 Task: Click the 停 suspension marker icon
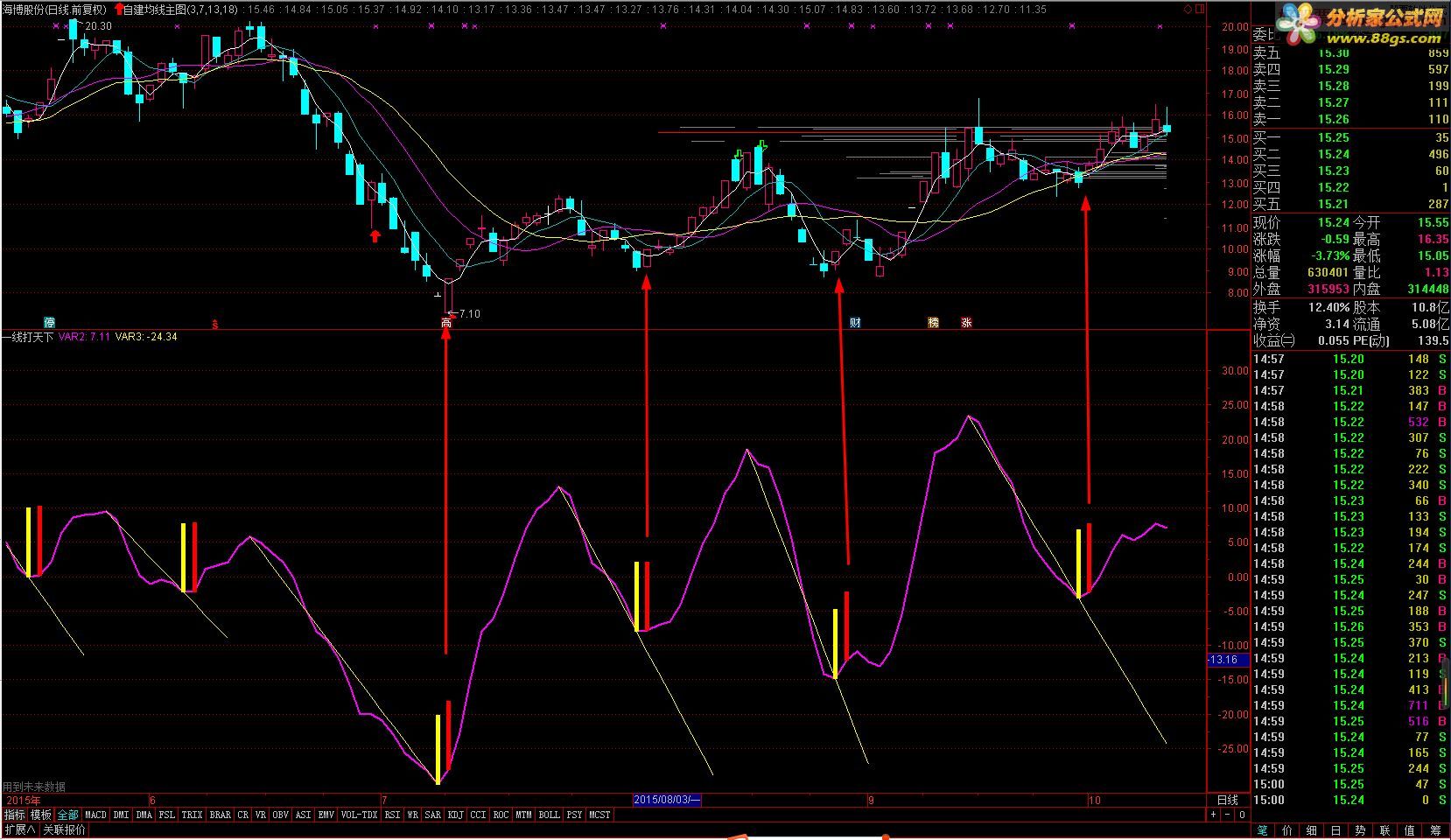(49, 323)
